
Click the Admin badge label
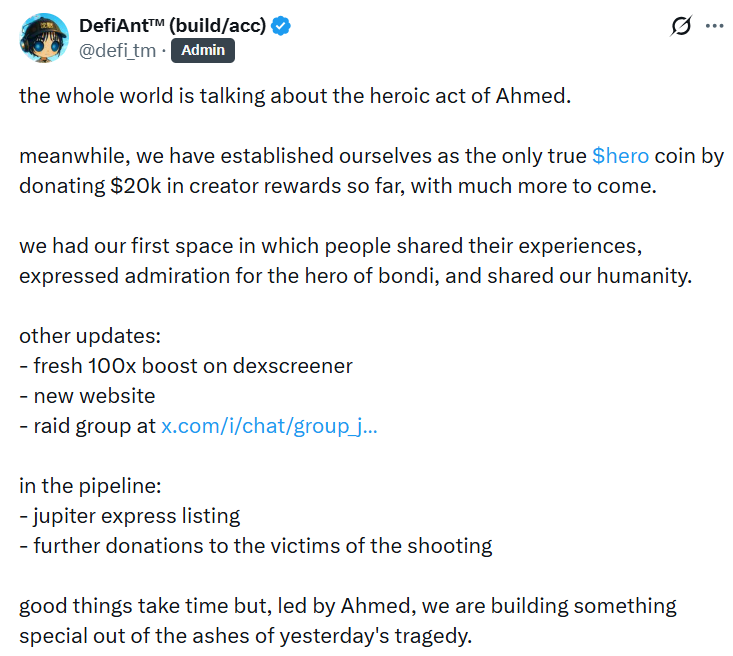click(x=203, y=50)
